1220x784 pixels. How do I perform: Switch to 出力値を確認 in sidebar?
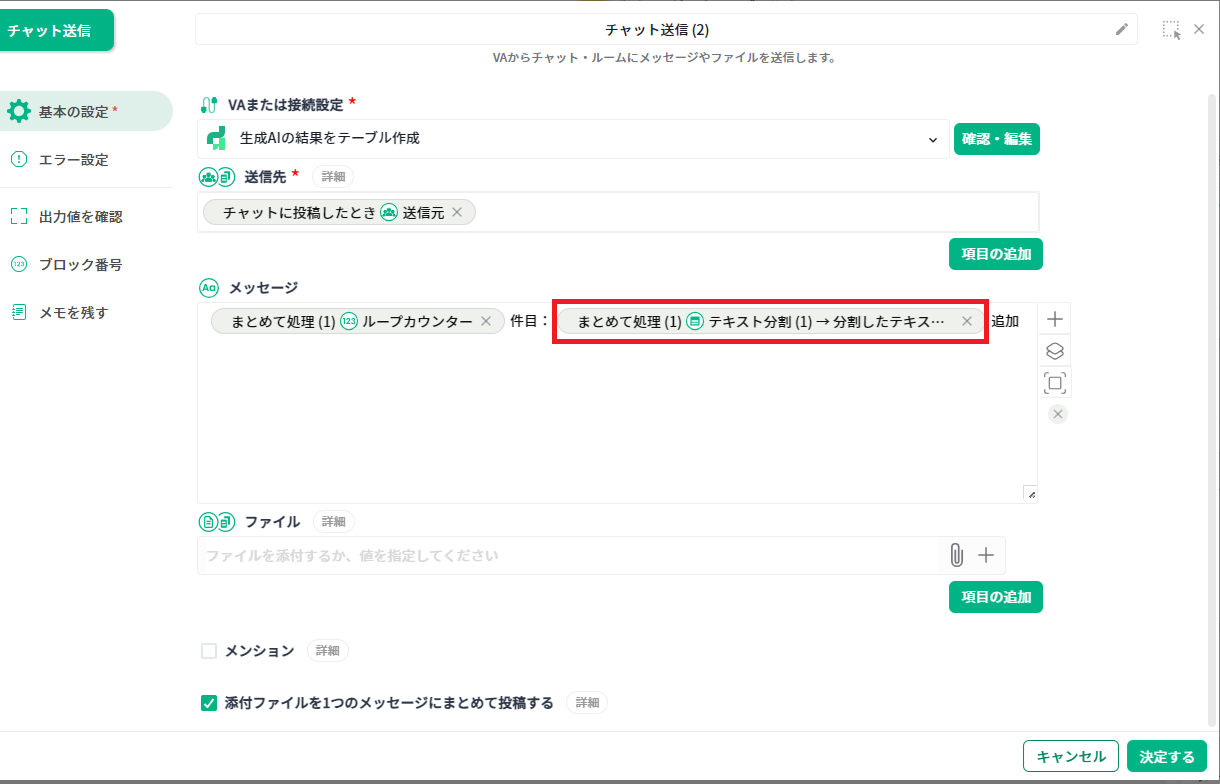click(x=80, y=217)
